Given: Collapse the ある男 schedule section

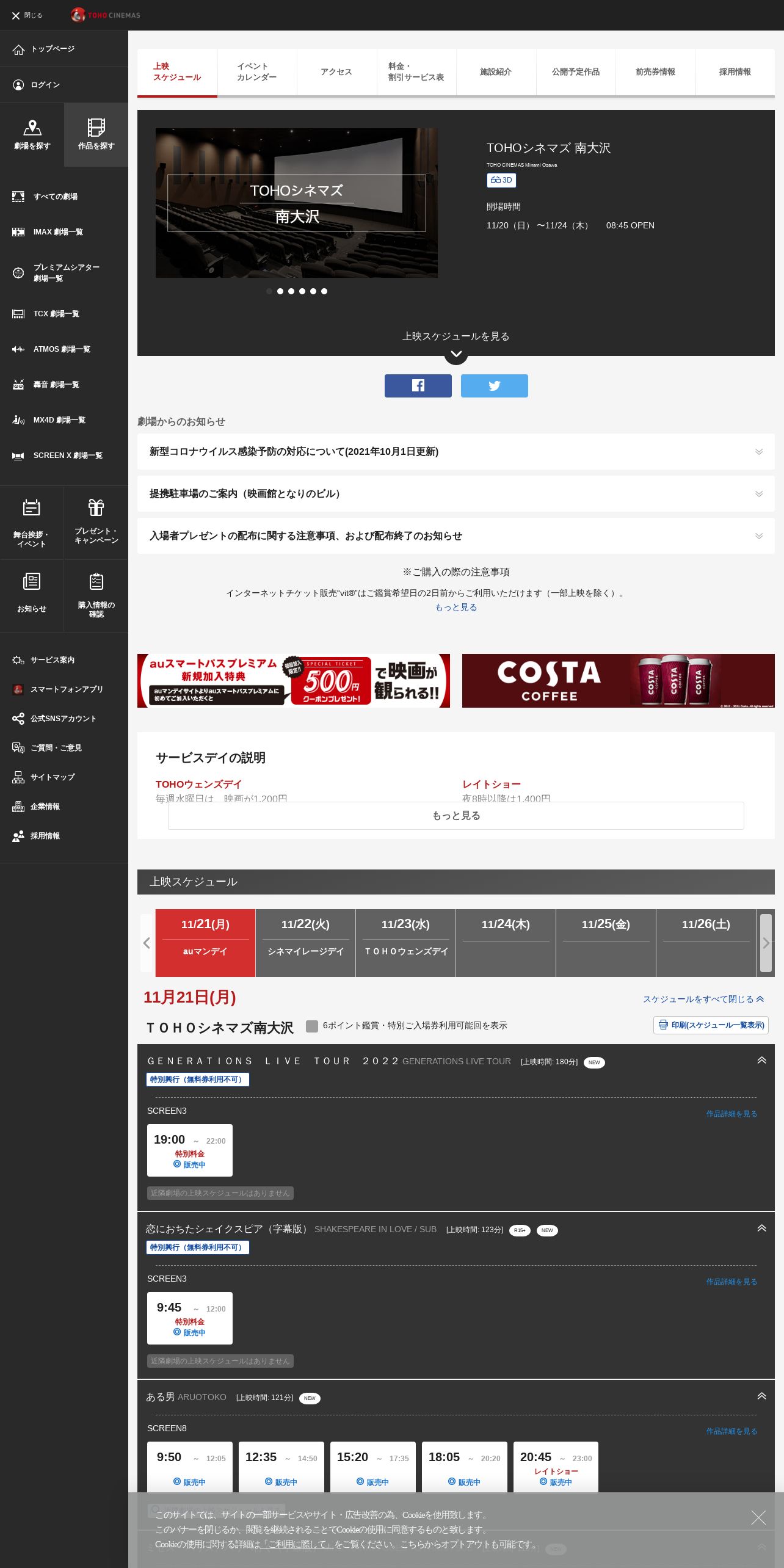Looking at the screenshot, I should [761, 1396].
